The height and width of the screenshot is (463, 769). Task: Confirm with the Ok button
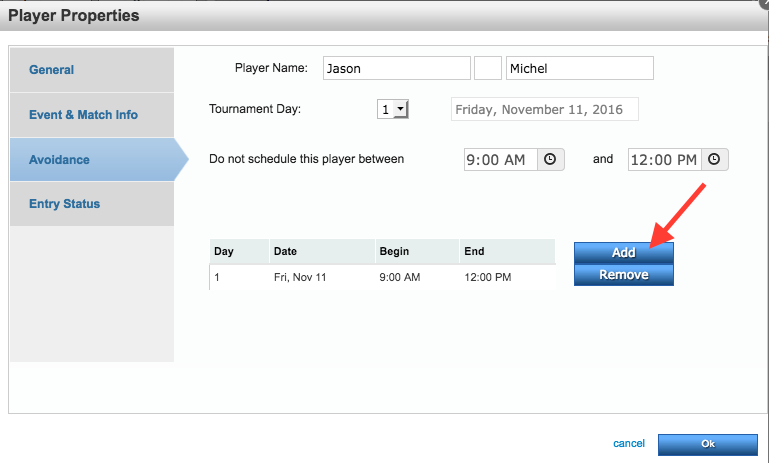pos(707,443)
